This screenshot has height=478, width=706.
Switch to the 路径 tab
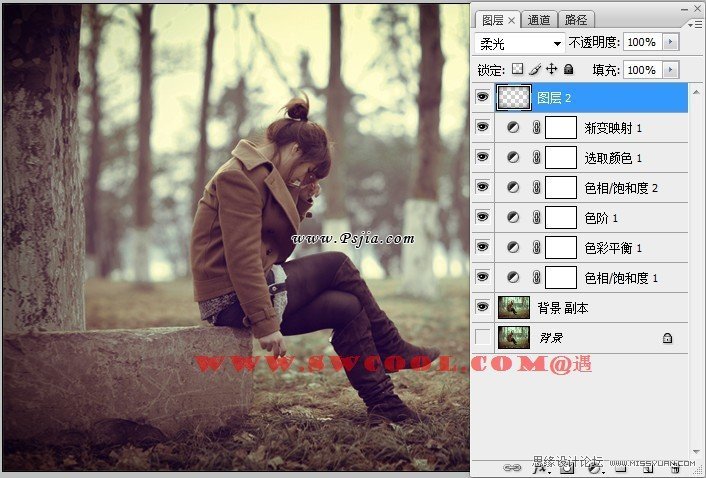[x=576, y=20]
